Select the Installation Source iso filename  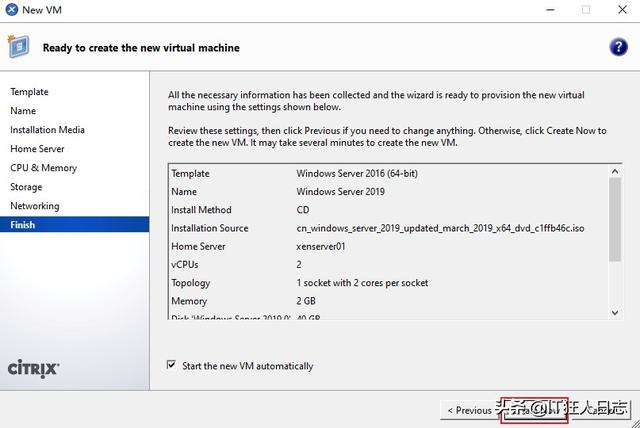pos(440,228)
